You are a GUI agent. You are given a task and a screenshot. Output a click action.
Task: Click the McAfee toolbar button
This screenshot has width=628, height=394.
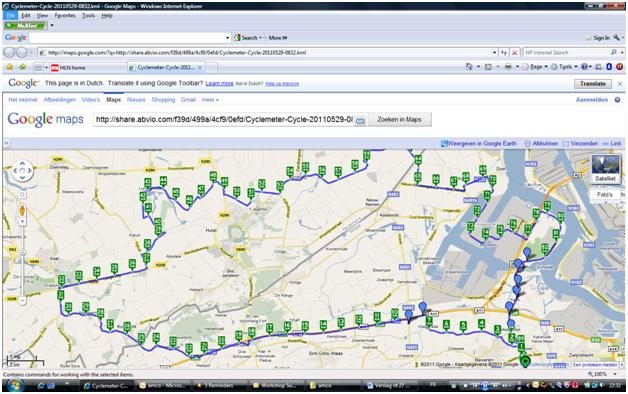point(25,26)
